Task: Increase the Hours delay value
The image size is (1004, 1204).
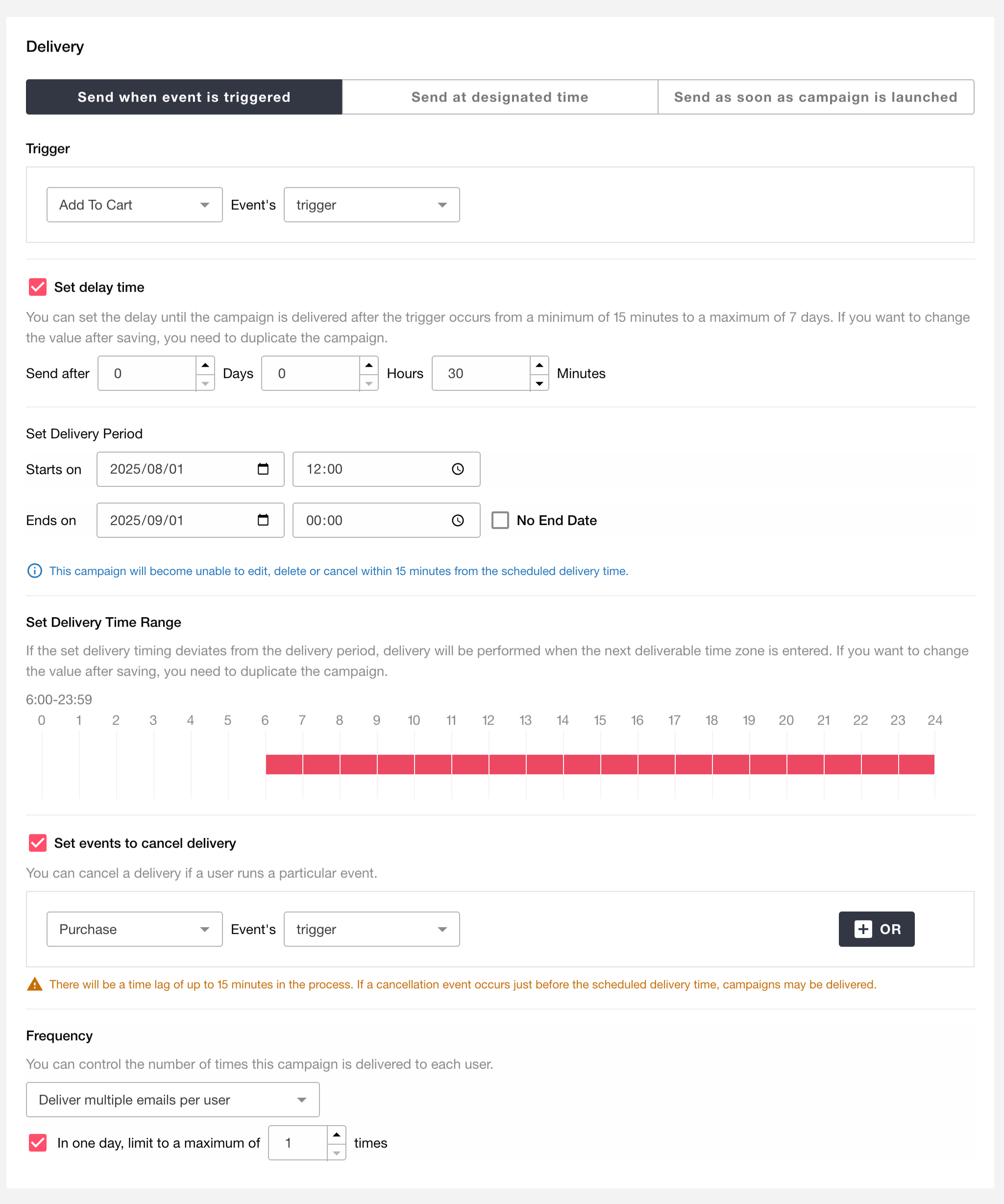Action: [x=368, y=365]
